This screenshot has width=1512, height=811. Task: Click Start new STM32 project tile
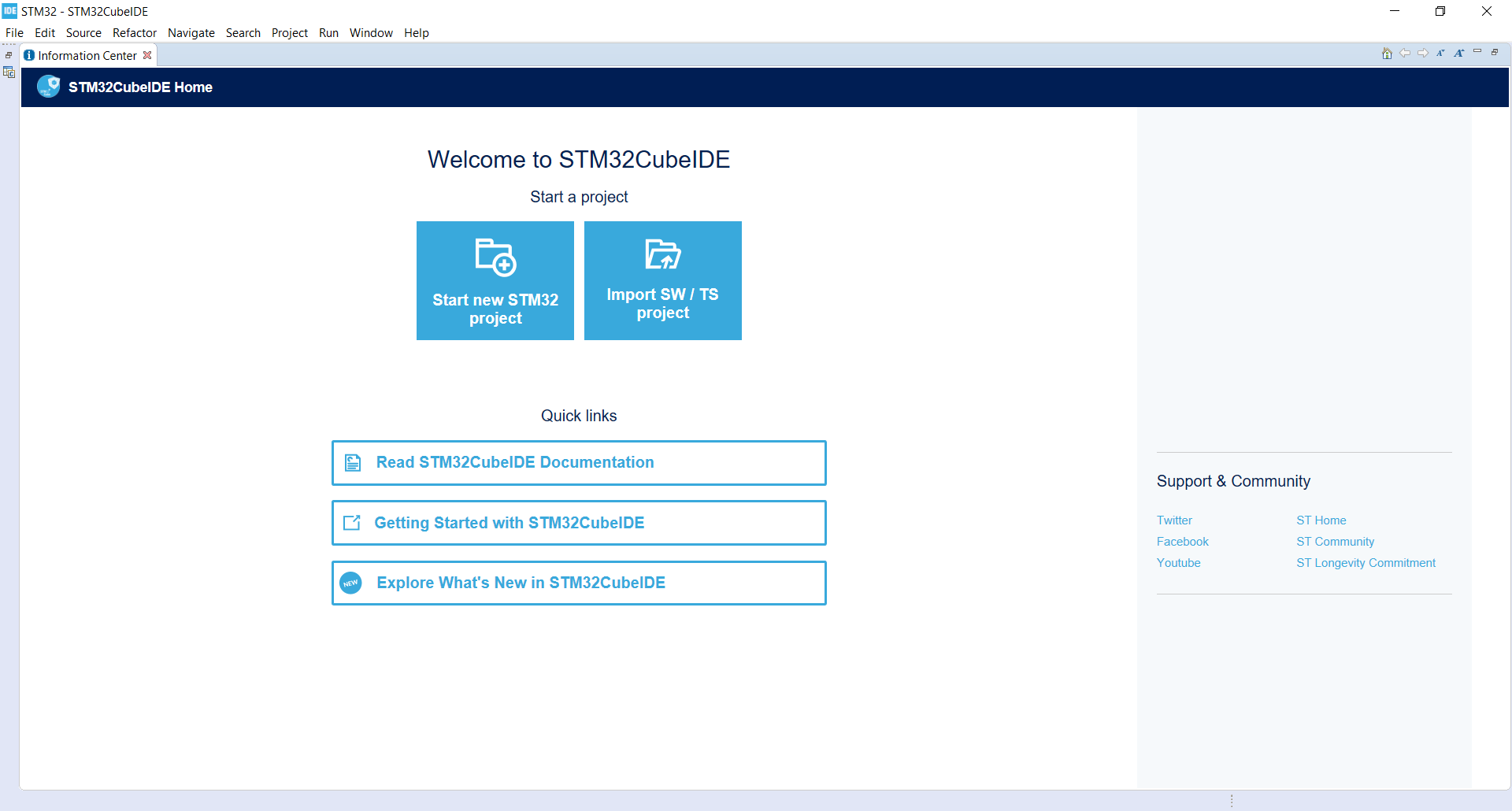(x=495, y=280)
